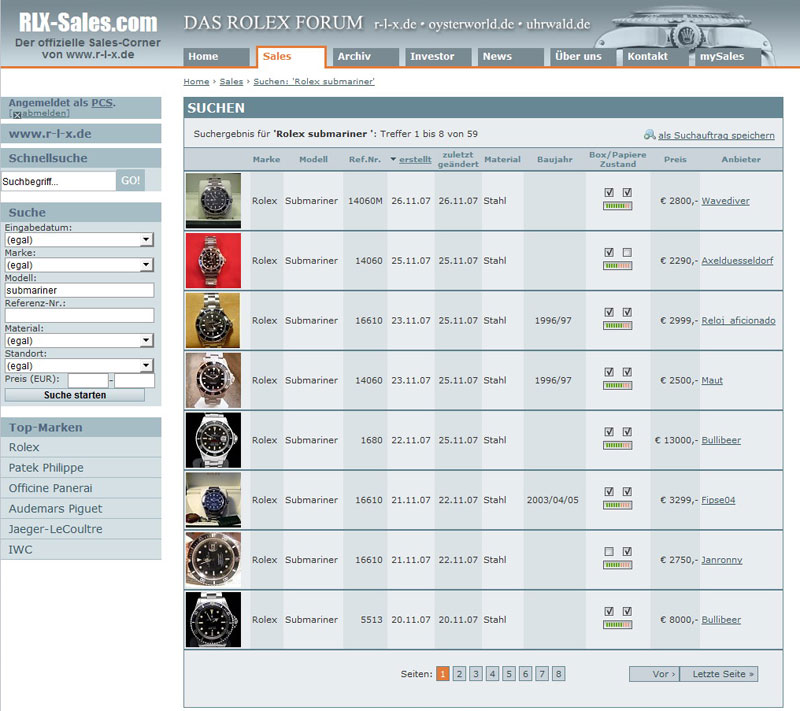The image size is (800, 711).
Task: Open seller Wavediver profile link
Action: 725,201
